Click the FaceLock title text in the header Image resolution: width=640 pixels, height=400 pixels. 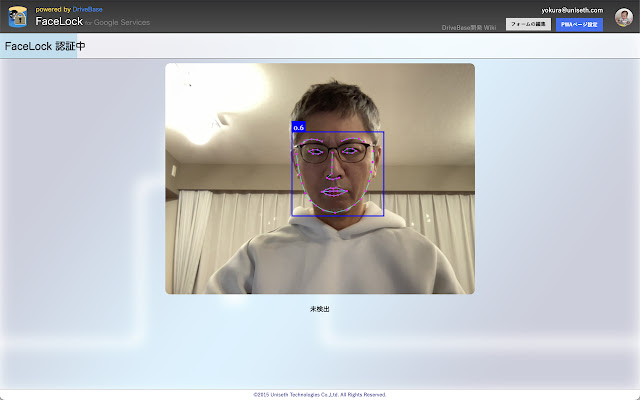(58, 21)
